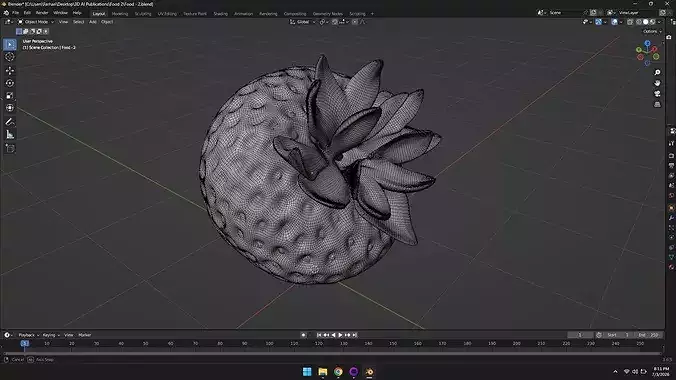Open the Keying dropdown in timeline

51,335
